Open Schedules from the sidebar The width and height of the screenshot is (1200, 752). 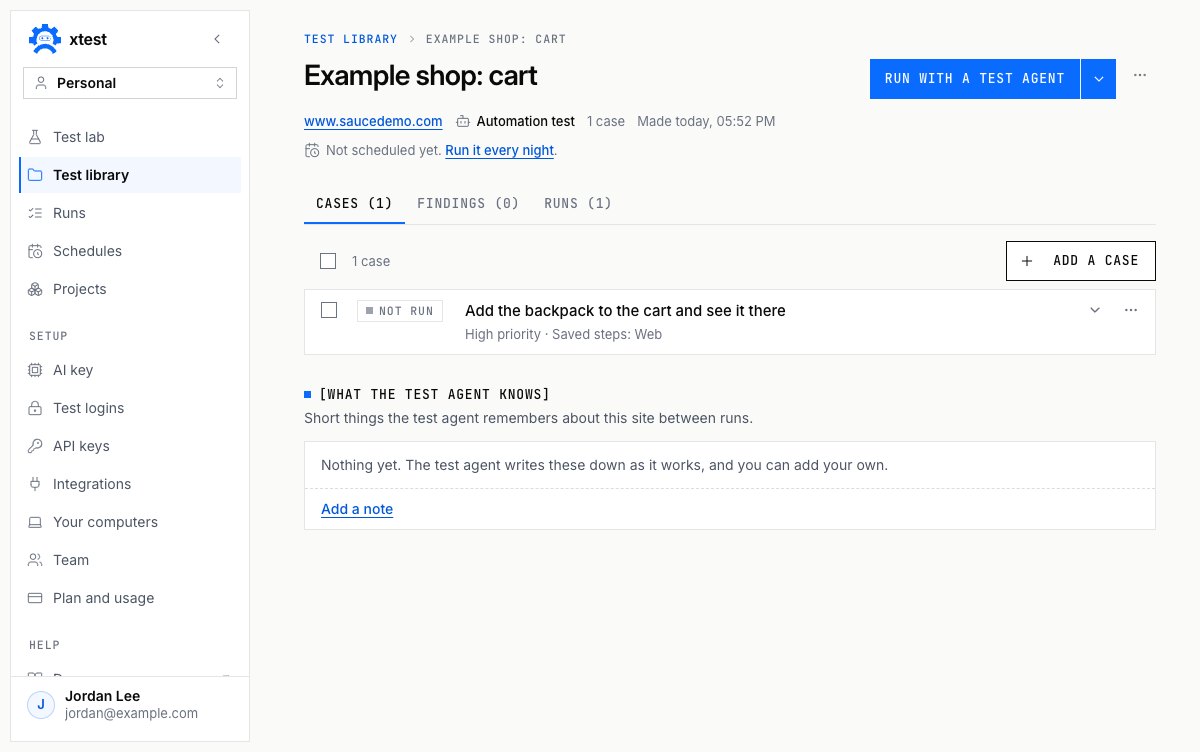click(130, 251)
